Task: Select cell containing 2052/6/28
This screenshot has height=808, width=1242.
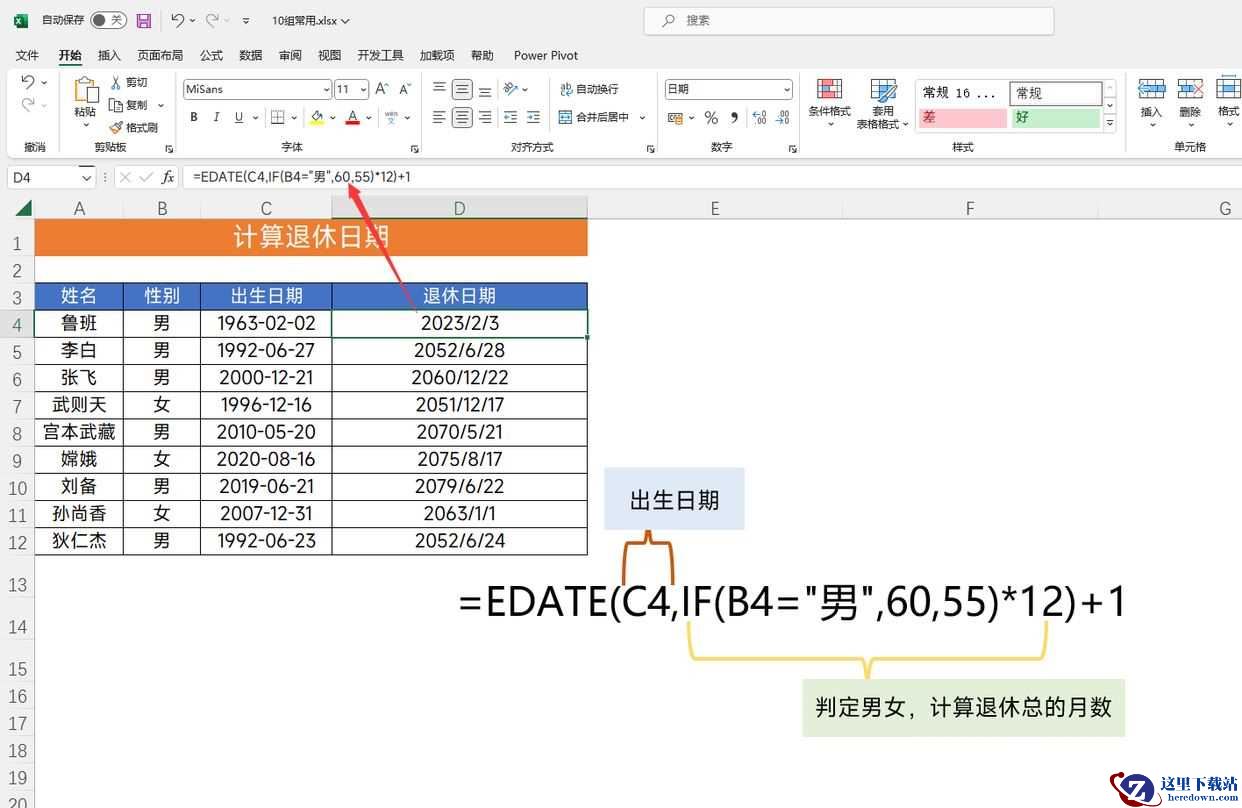Action: (460, 351)
